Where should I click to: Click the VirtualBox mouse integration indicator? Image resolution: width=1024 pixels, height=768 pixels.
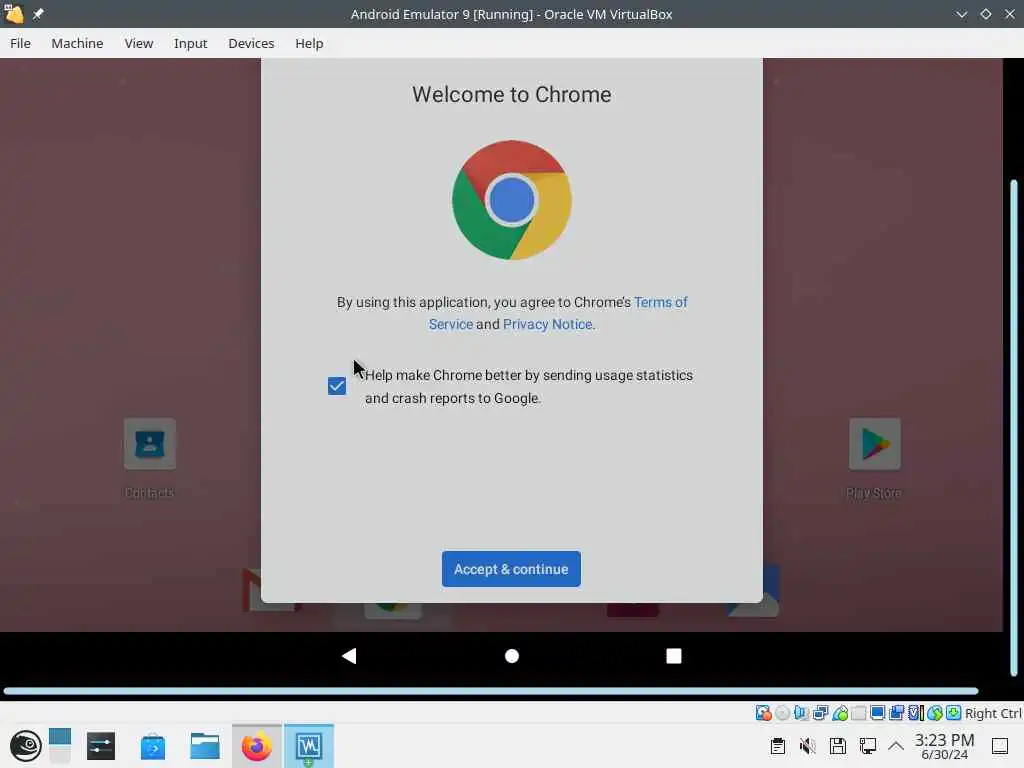pos(935,713)
